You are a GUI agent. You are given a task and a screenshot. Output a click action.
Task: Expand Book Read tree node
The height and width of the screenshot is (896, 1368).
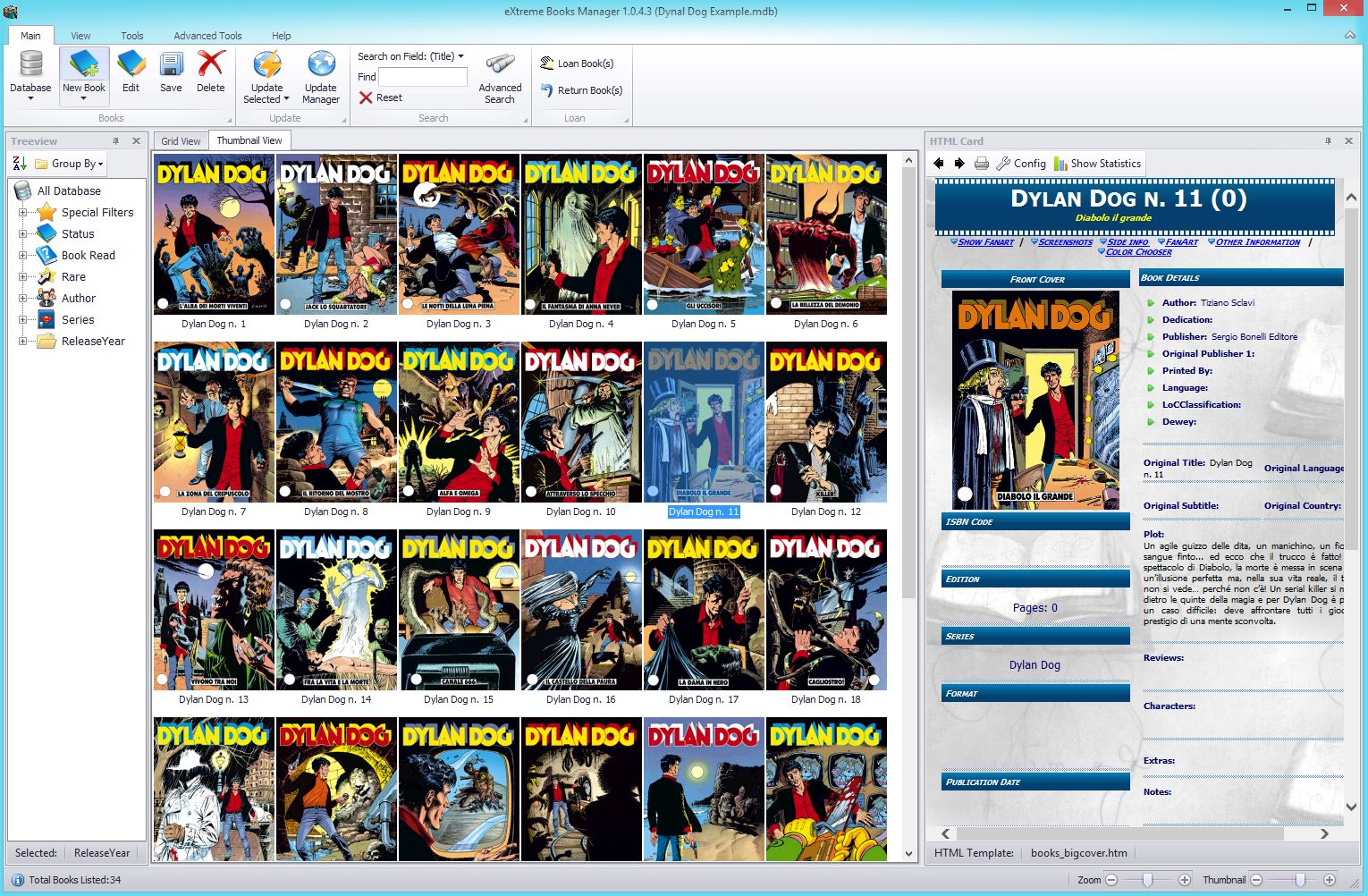tap(22, 255)
